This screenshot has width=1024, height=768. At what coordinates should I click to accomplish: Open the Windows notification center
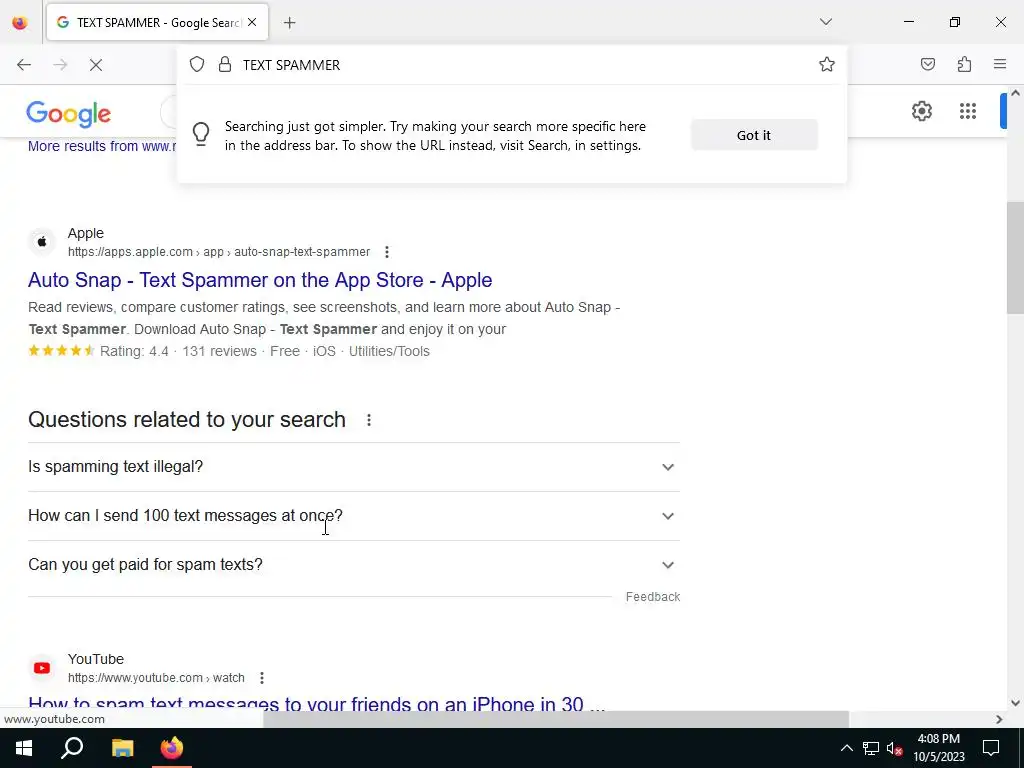pyautogui.click(x=991, y=748)
